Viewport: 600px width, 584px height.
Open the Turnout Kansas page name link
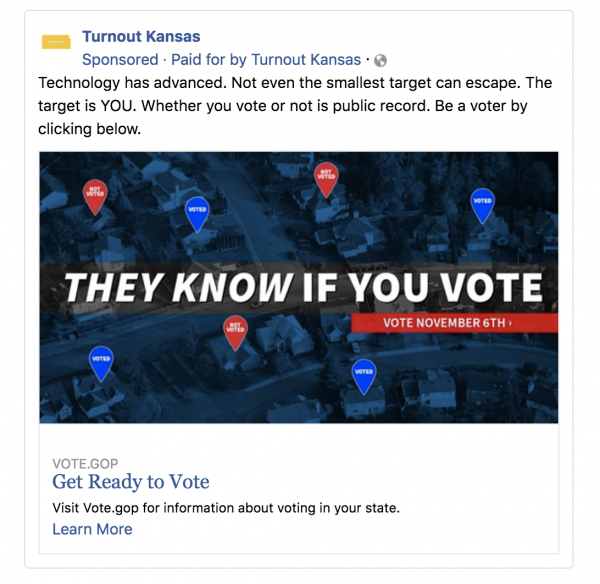click(x=141, y=37)
